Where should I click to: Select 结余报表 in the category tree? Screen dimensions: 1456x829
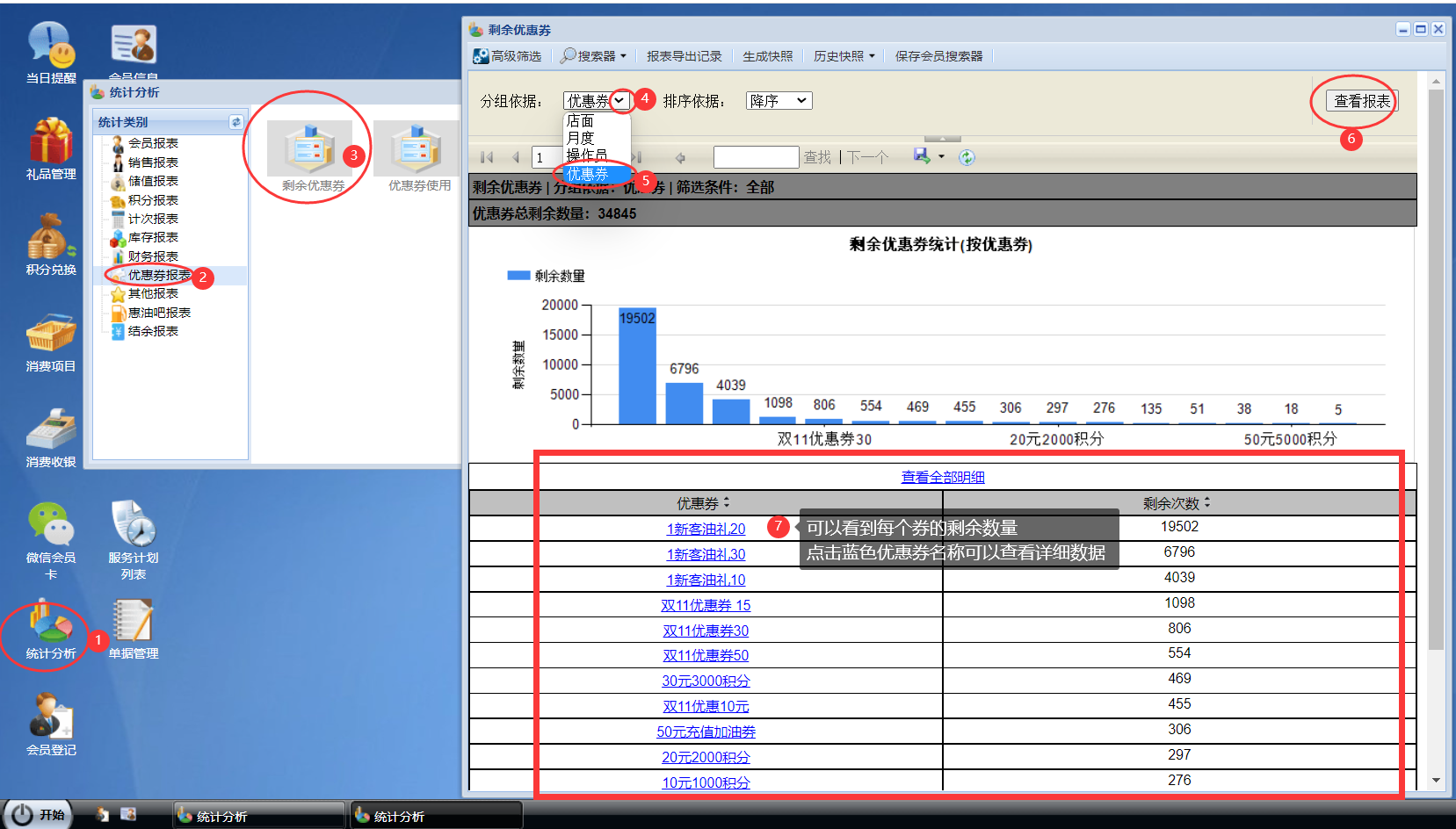point(153,331)
